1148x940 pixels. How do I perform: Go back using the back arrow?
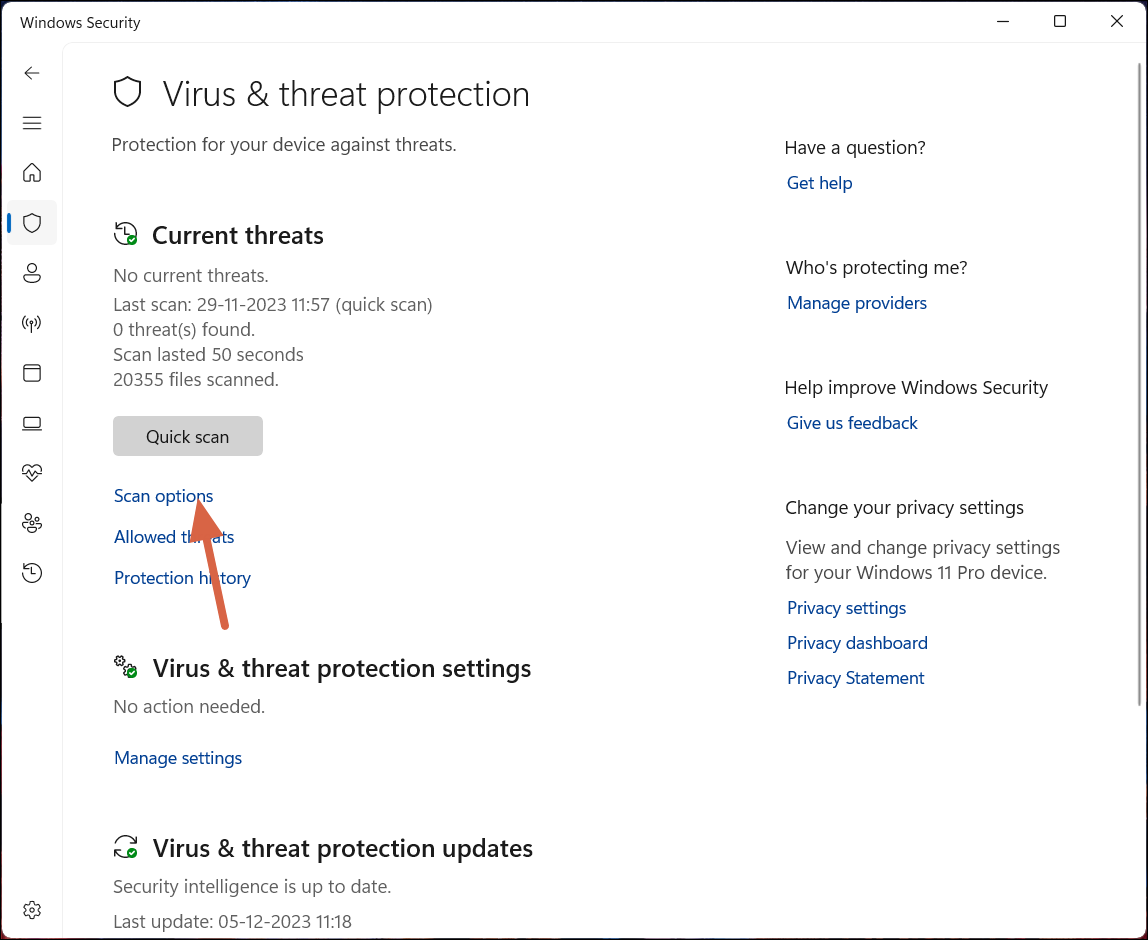[x=31, y=73]
